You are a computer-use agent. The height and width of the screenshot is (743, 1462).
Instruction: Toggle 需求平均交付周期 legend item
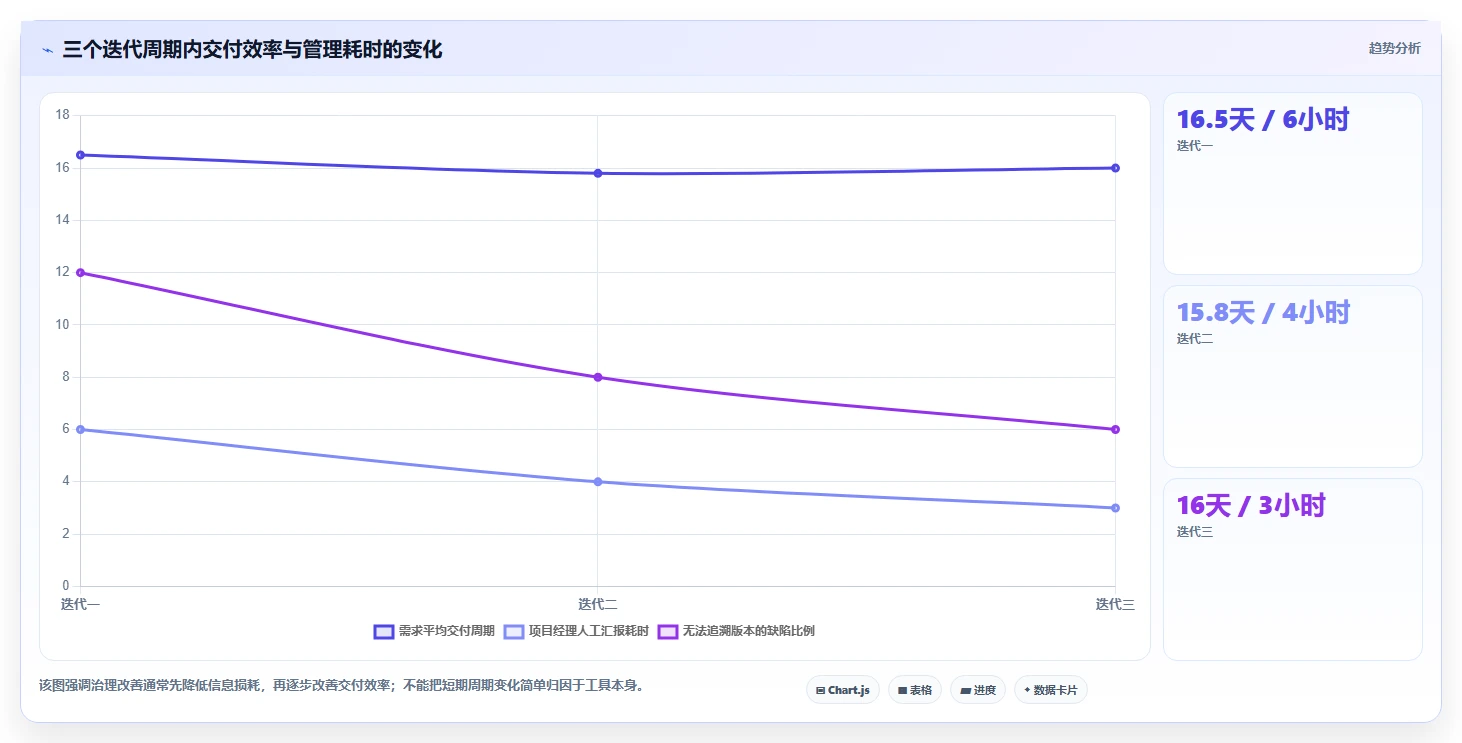tap(434, 631)
